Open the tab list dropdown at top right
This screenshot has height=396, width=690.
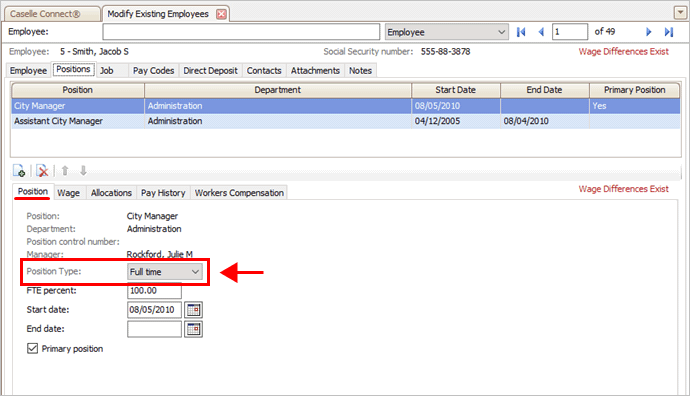coord(680,13)
